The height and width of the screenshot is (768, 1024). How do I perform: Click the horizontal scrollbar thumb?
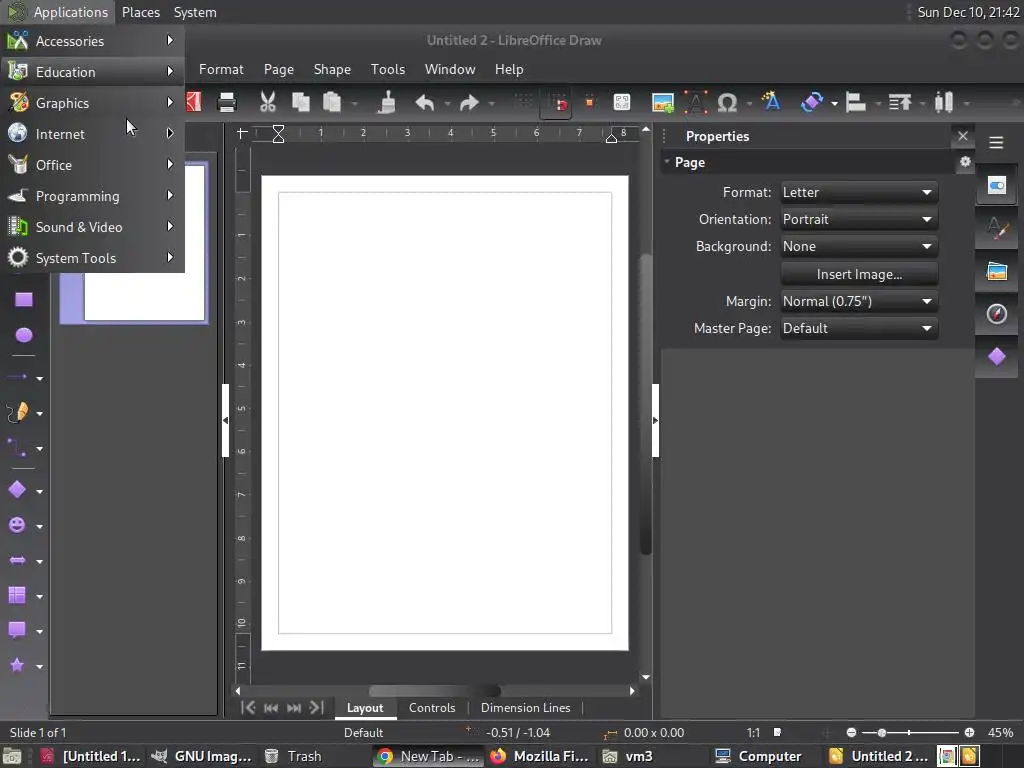434,691
